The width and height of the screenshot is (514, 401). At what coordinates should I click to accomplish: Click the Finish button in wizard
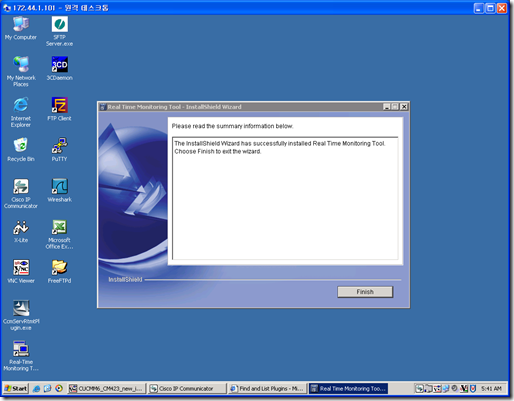365,292
